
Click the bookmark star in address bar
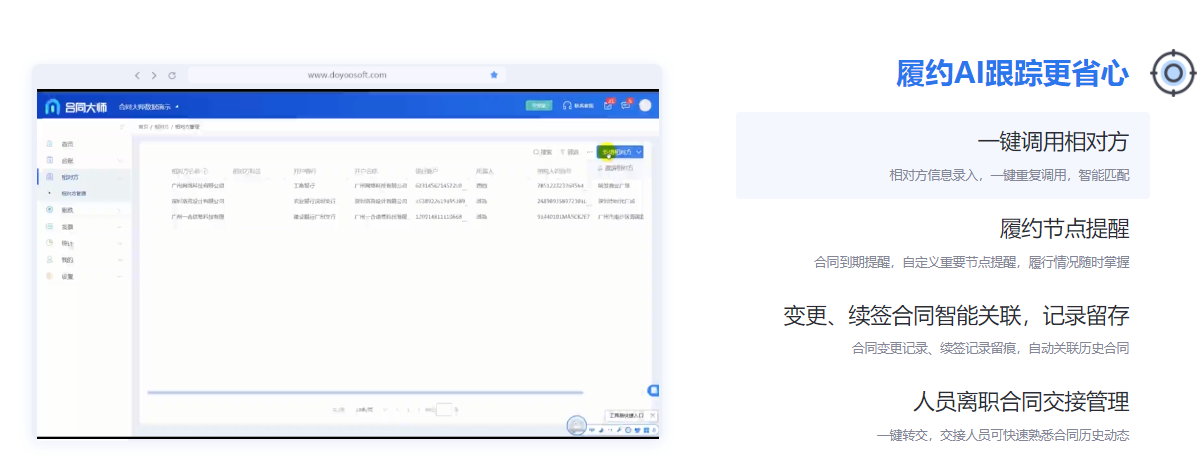494,75
